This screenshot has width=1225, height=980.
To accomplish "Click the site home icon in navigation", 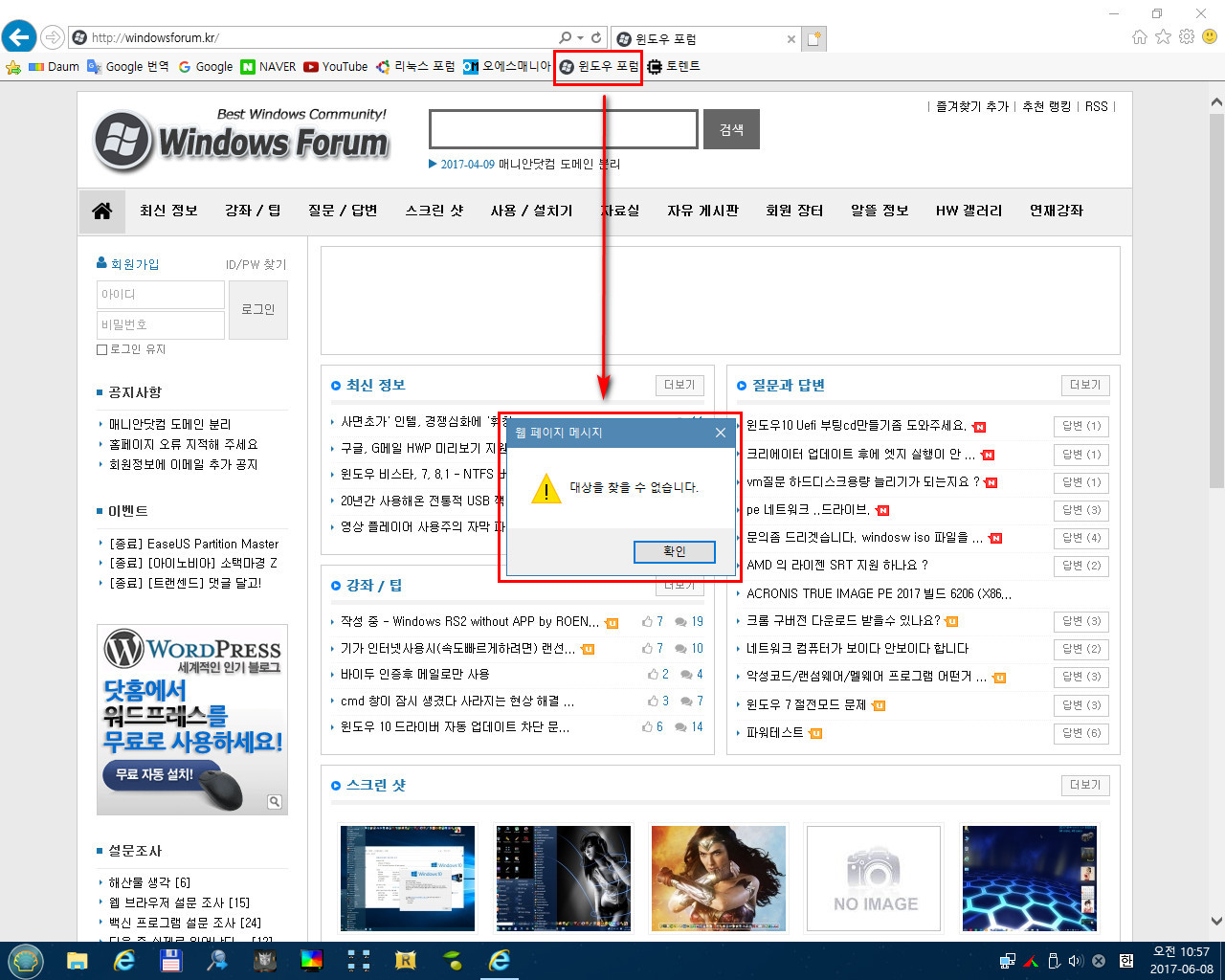I will click(102, 211).
